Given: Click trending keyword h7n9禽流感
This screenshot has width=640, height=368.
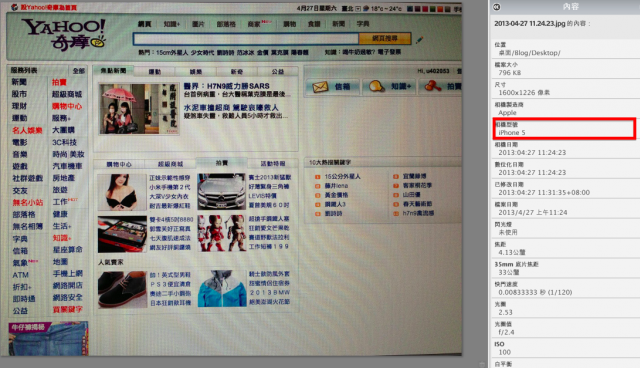Looking at the screenshot, I should coord(418,213).
